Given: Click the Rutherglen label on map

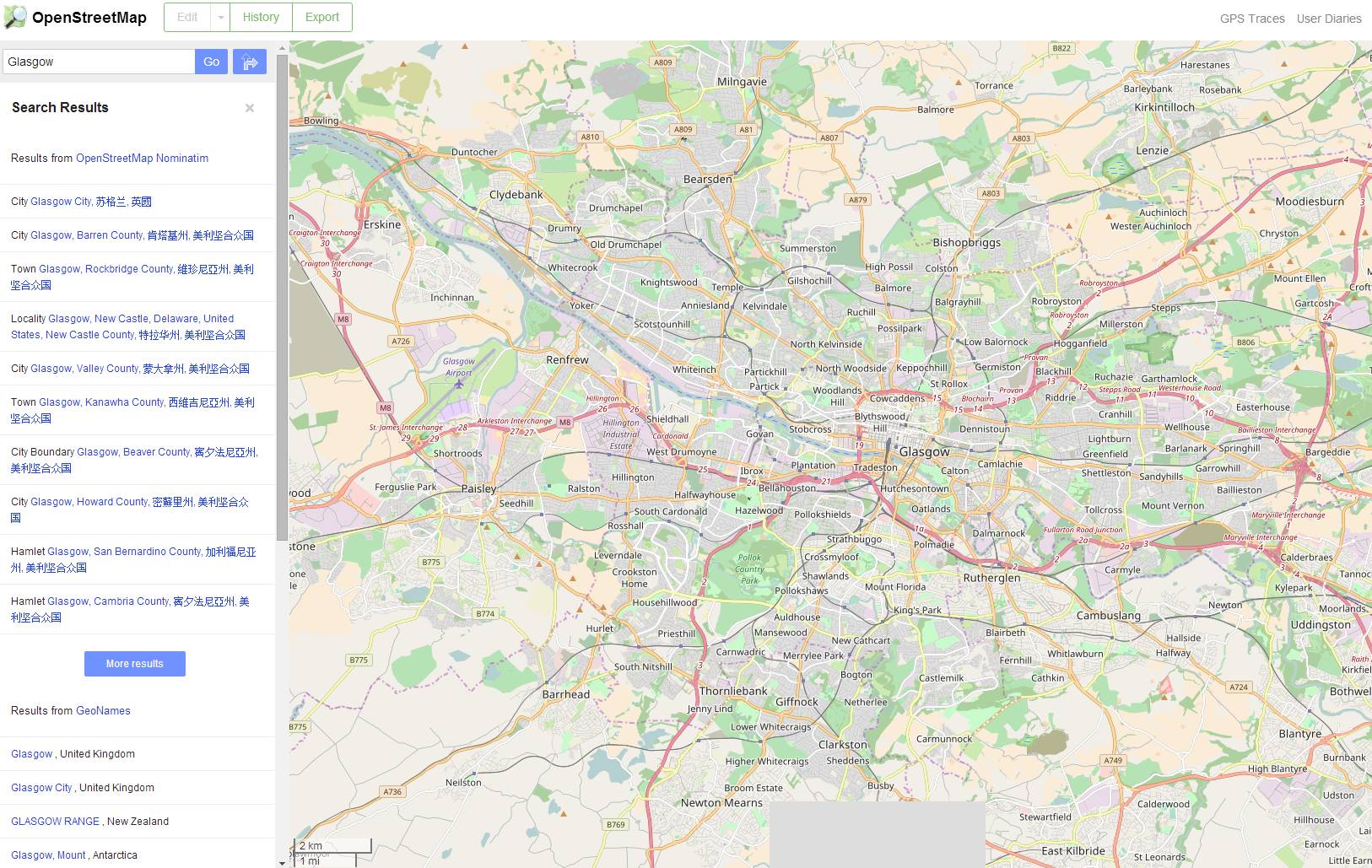Looking at the screenshot, I should coord(992,578).
